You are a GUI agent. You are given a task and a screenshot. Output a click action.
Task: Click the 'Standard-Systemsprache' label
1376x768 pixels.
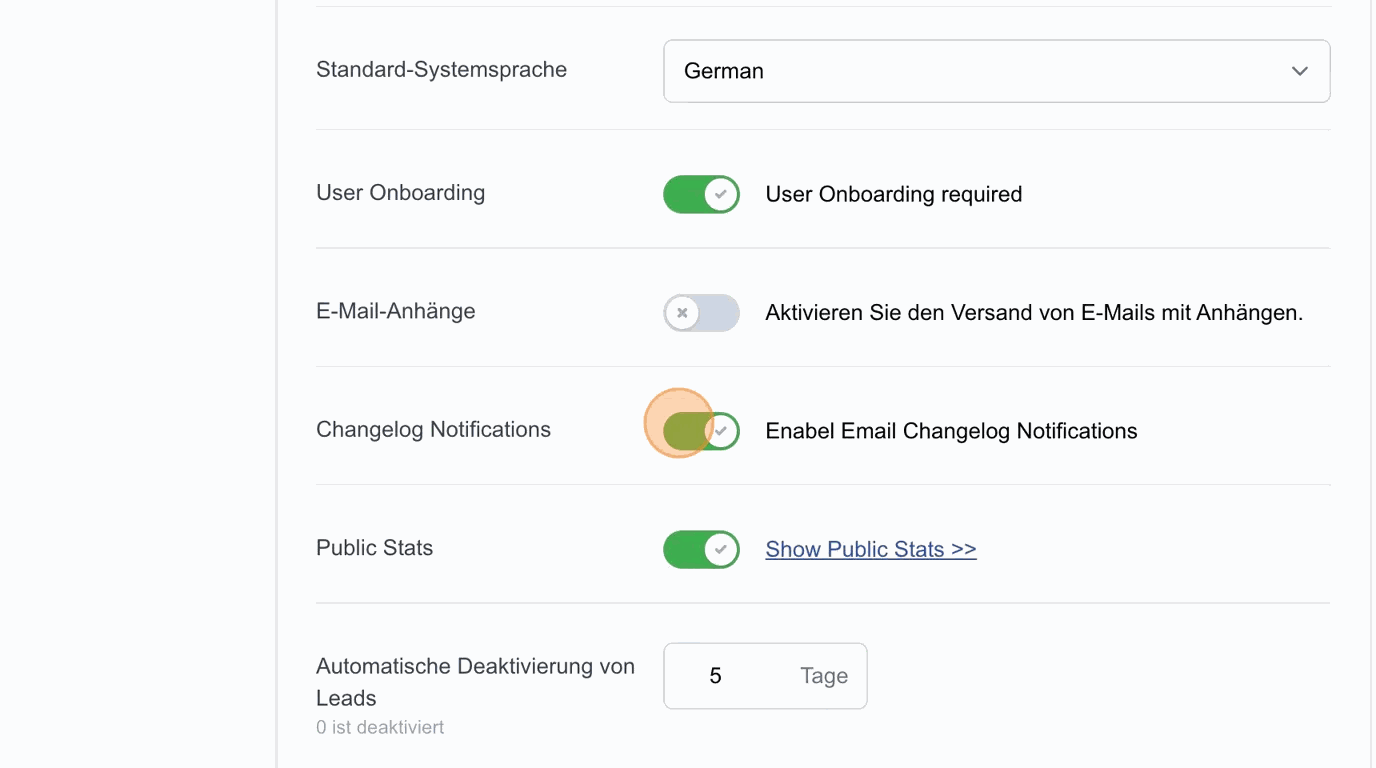pyautogui.click(x=441, y=70)
